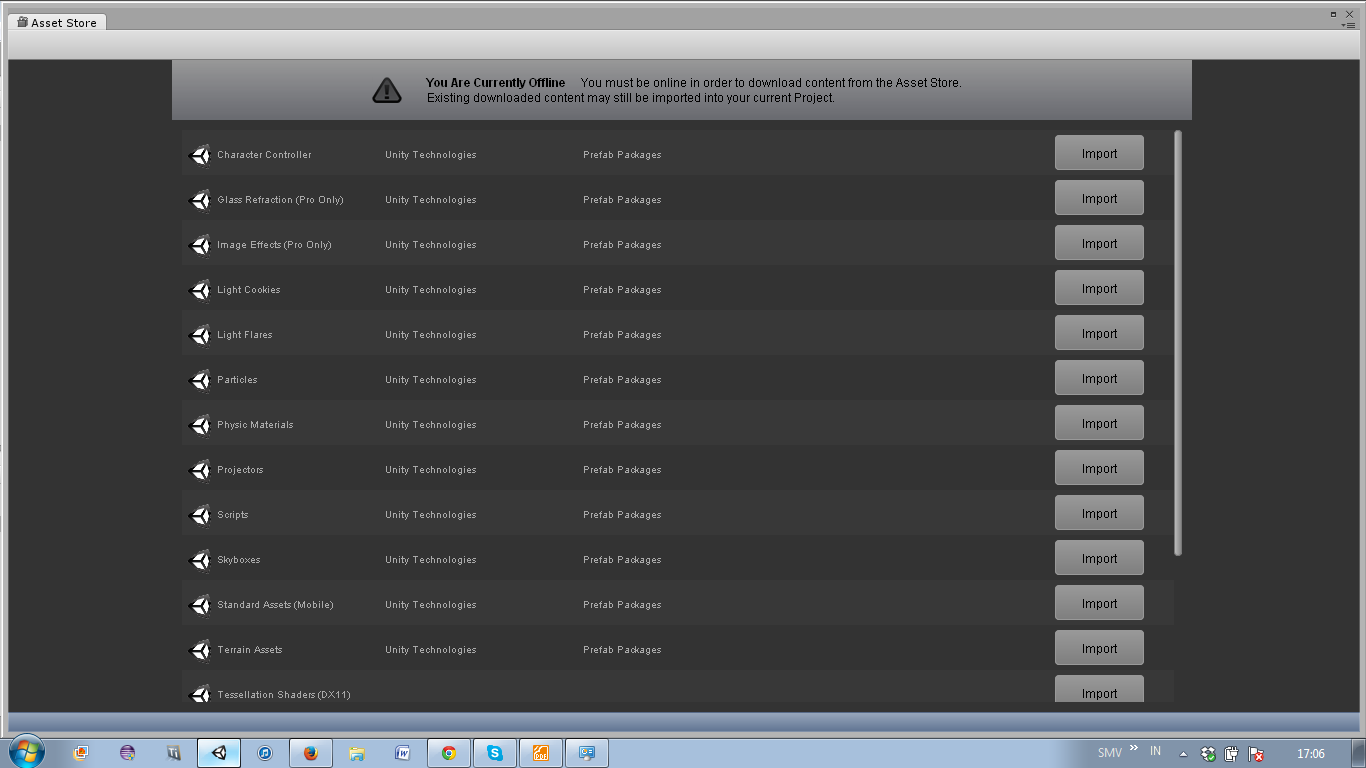Viewport: 1366px width, 768px height.
Task: Click the Unity logo beside Physic Materials
Action: tap(200, 426)
